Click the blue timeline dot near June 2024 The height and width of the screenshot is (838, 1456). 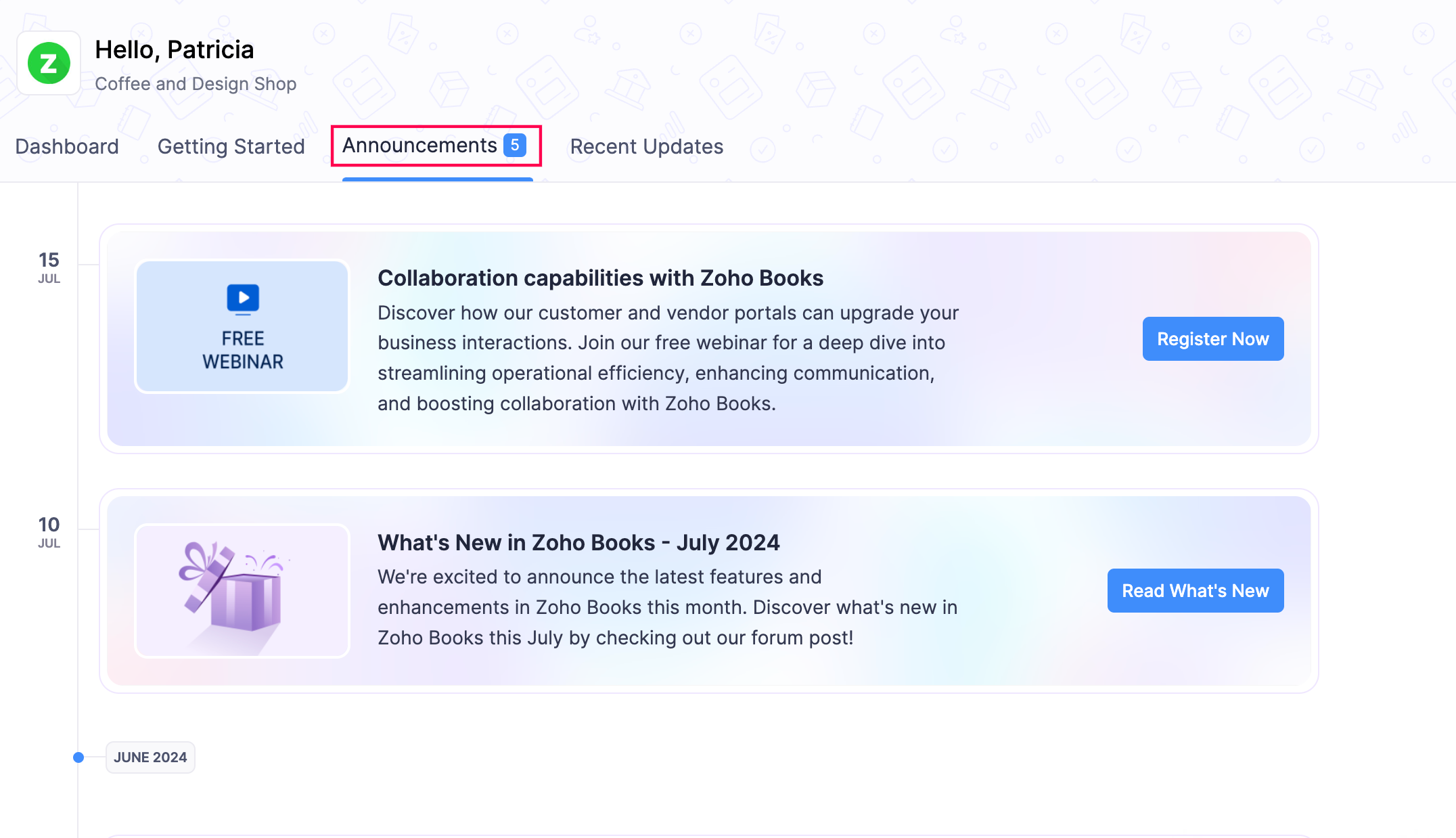click(x=78, y=757)
